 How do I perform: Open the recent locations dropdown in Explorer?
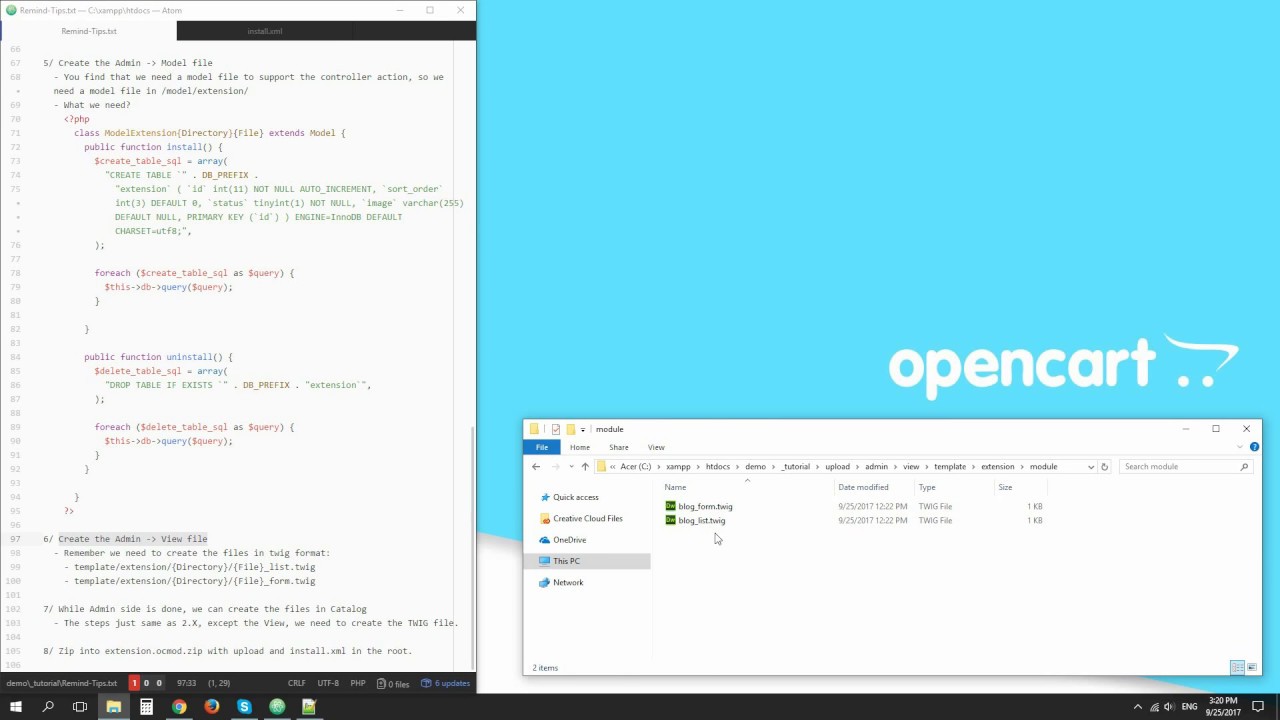coord(571,467)
